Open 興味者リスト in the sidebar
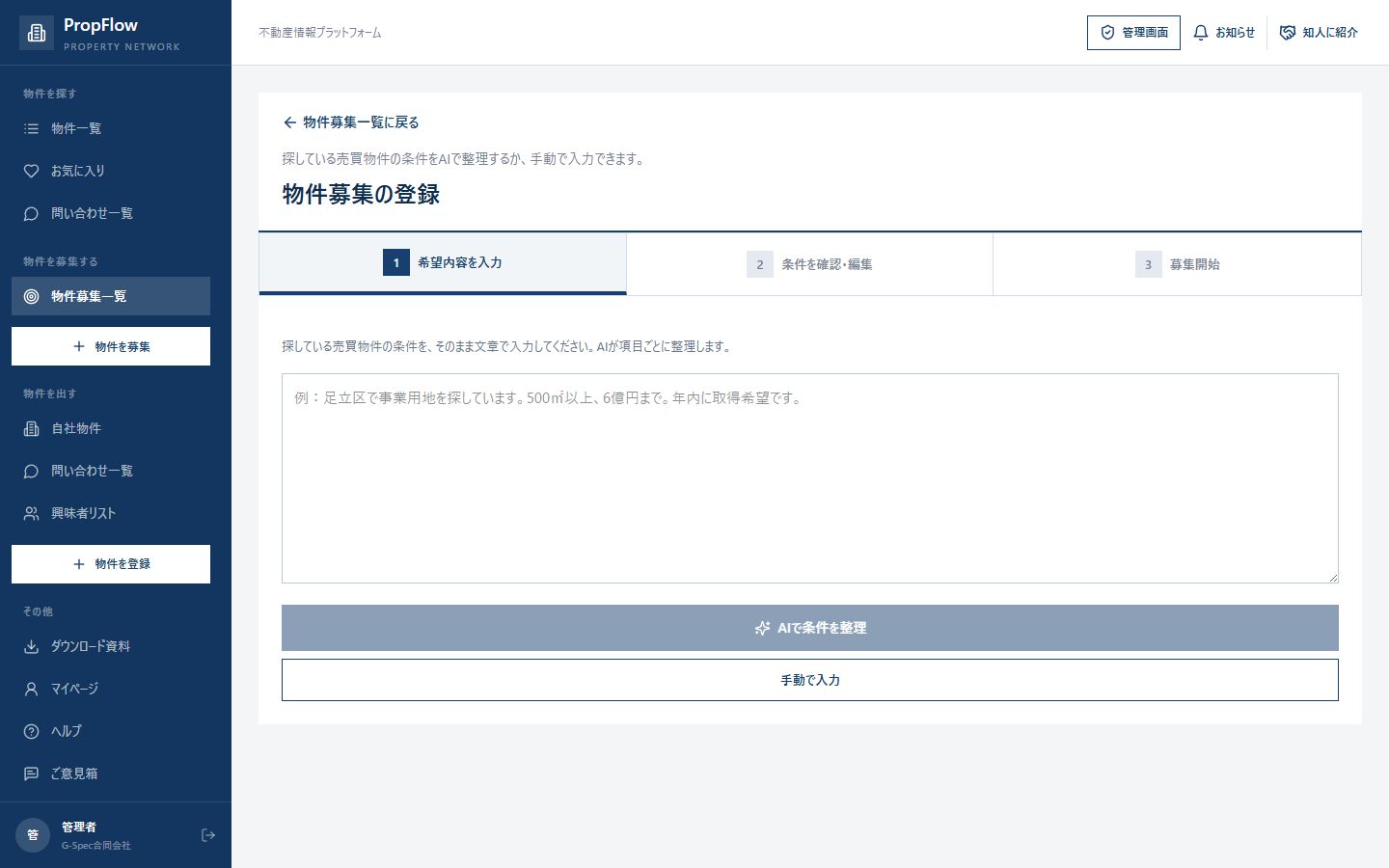The width and height of the screenshot is (1389, 868). 111,513
